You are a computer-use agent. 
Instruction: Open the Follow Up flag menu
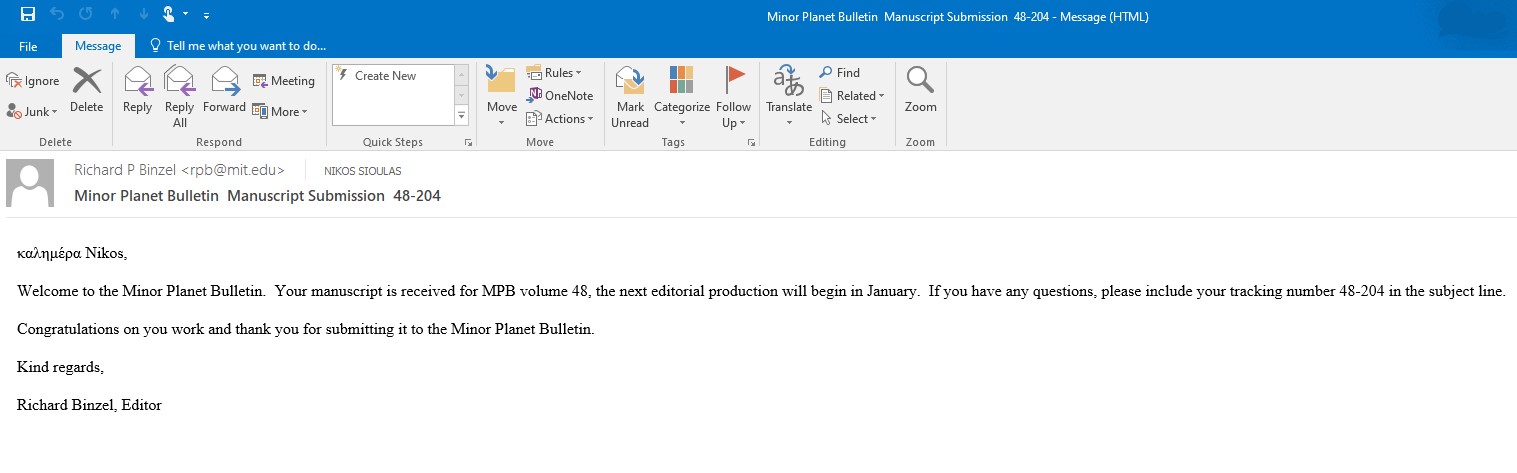coord(734,97)
